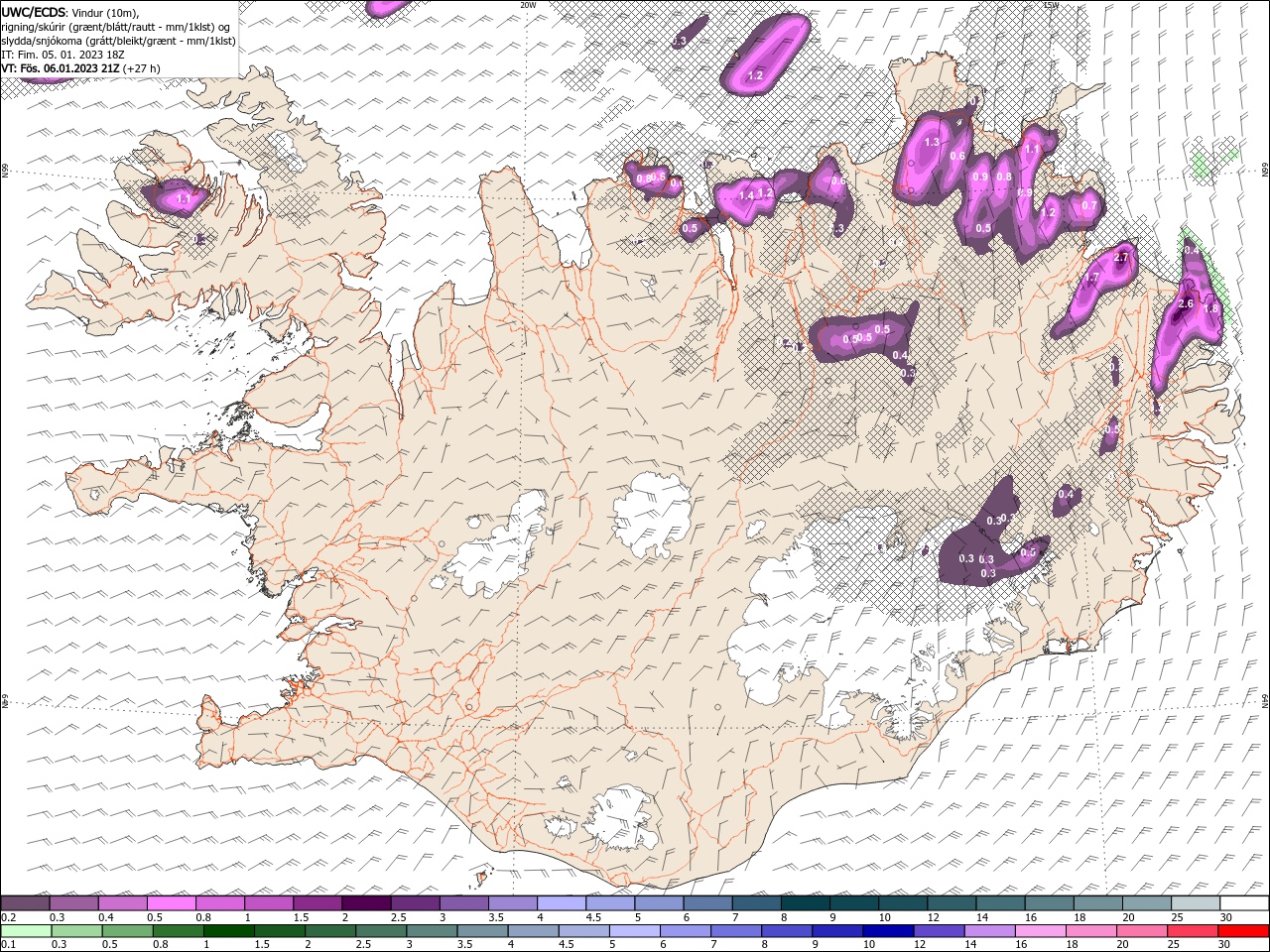Pick the lower legend swatch labeled 14

[x=989, y=931]
